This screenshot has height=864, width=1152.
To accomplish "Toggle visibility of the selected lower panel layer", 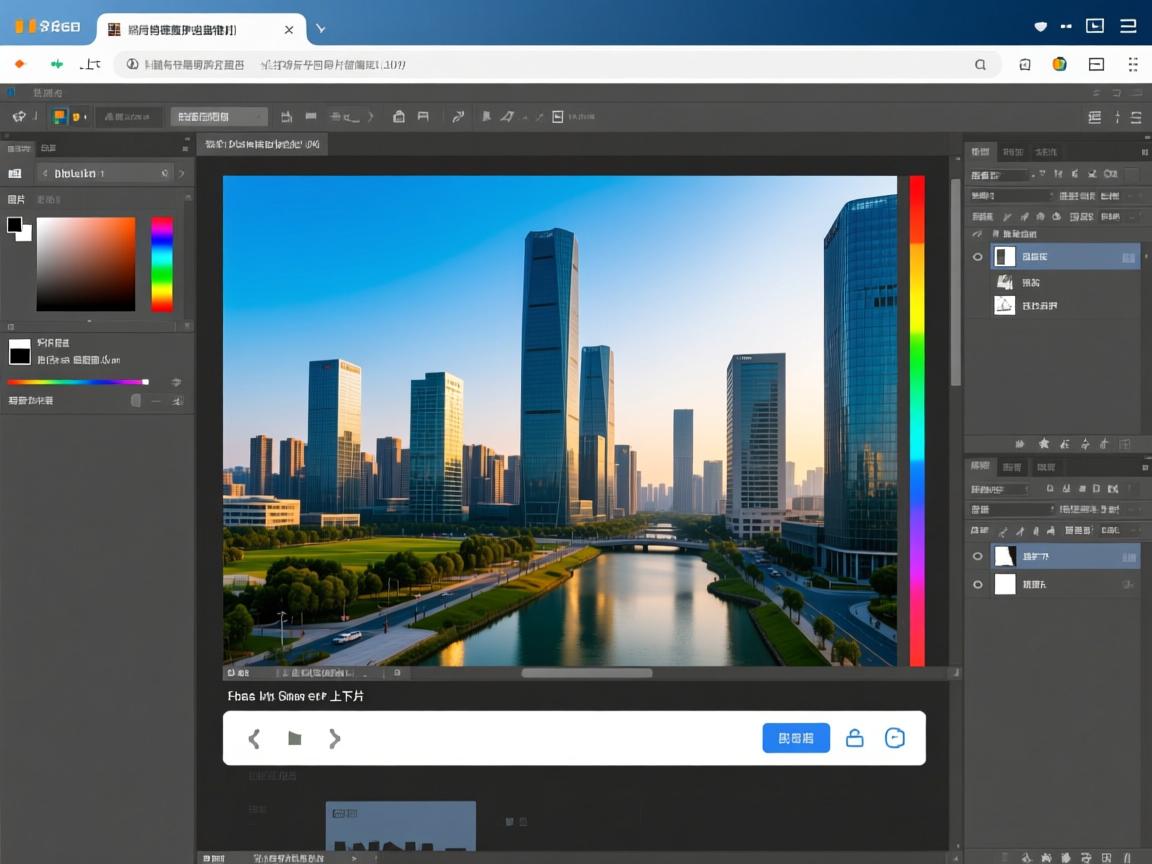I will pyautogui.click(x=978, y=556).
